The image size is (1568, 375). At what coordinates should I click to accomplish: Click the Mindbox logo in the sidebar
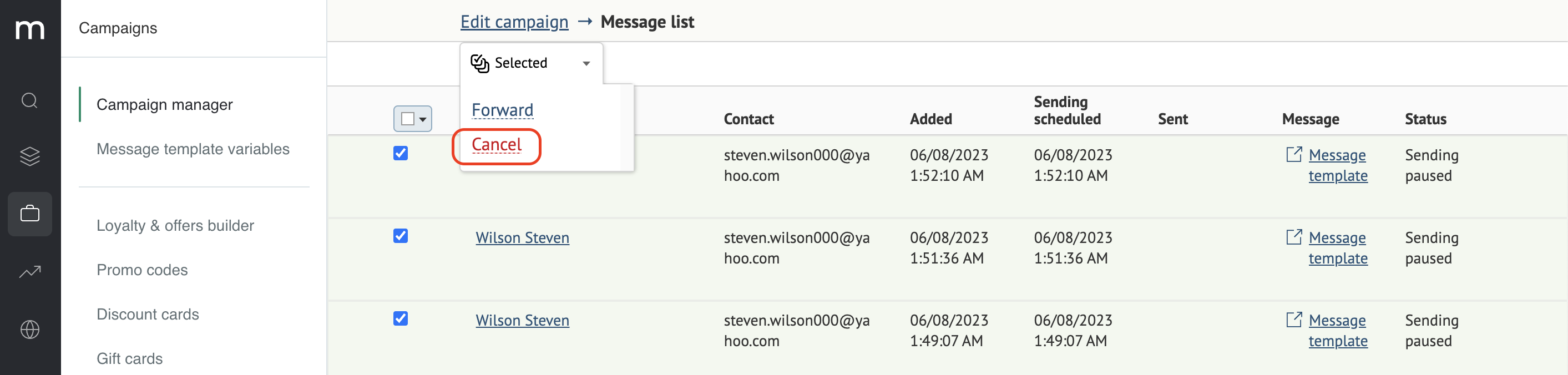tap(30, 29)
